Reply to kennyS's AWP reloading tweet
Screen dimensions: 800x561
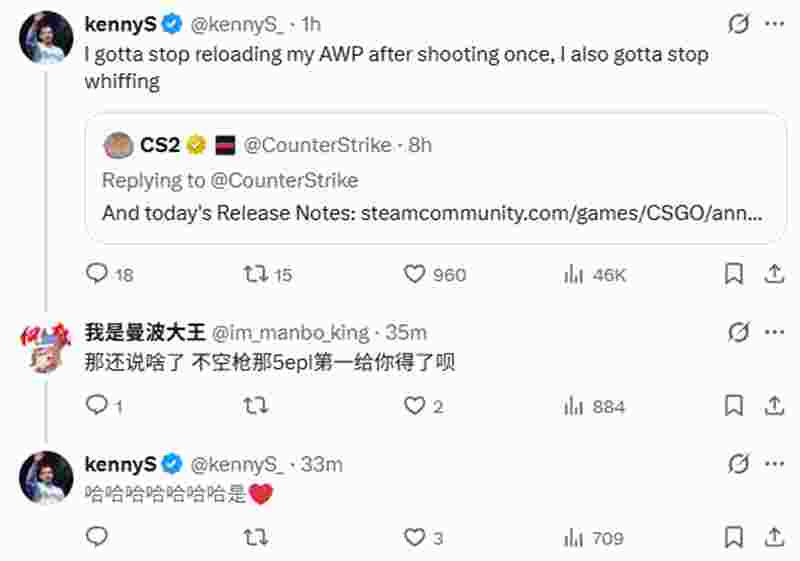[97, 273]
